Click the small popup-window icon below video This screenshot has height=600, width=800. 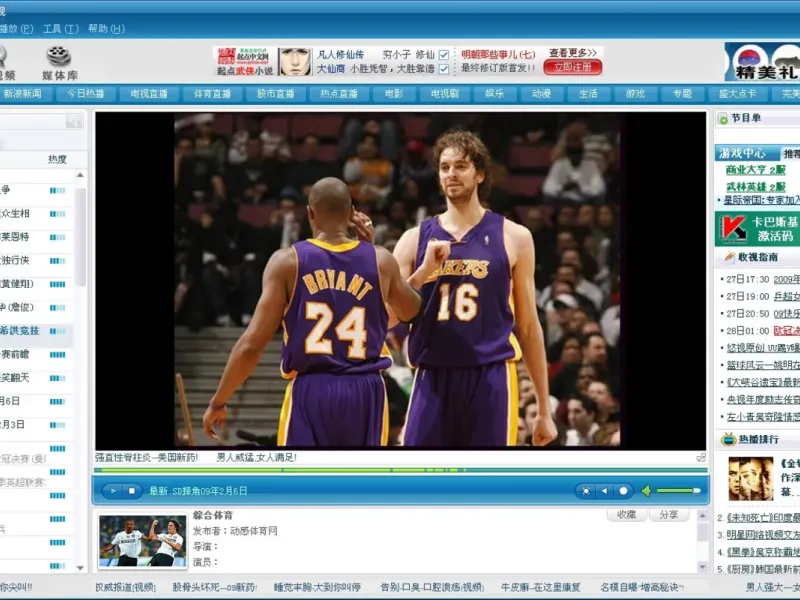pos(702,458)
